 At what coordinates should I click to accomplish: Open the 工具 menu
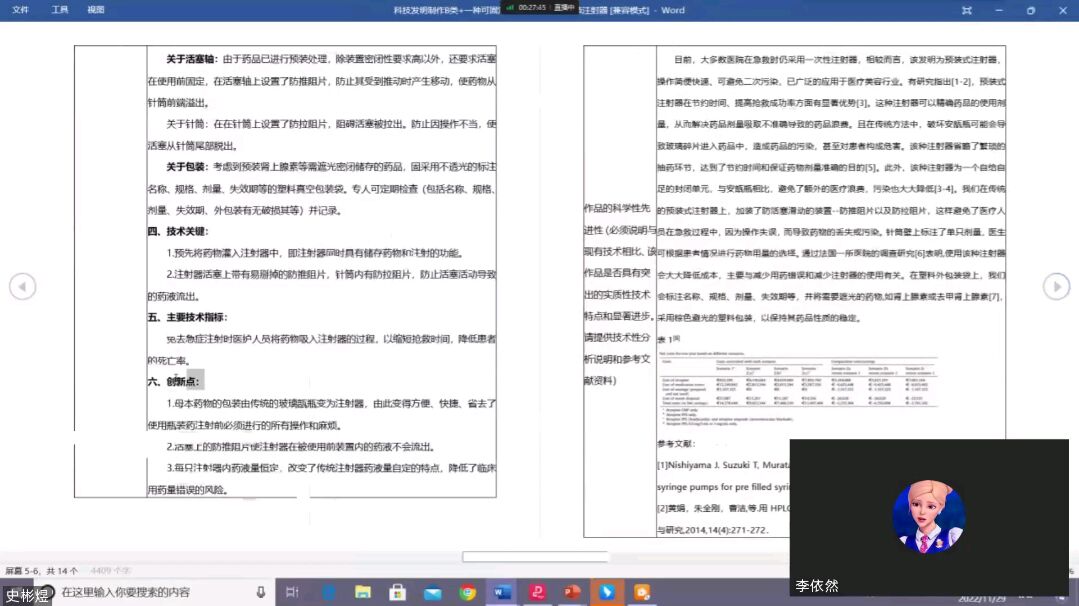point(60,10)
